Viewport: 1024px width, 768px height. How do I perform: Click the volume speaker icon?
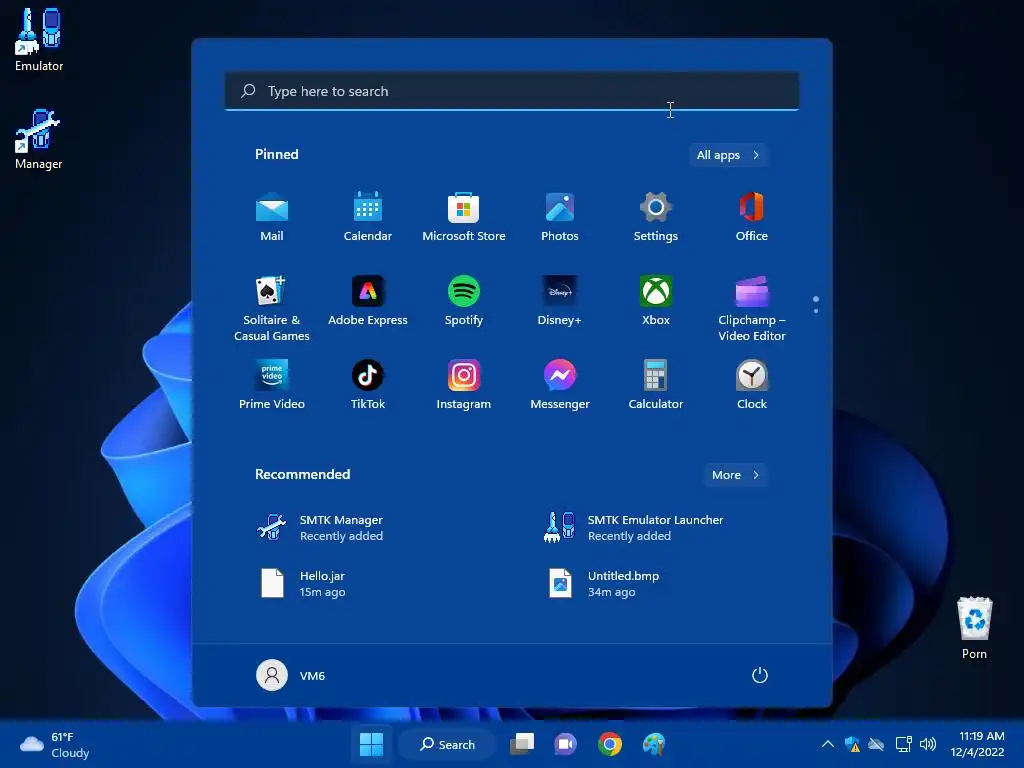(927, 744)
